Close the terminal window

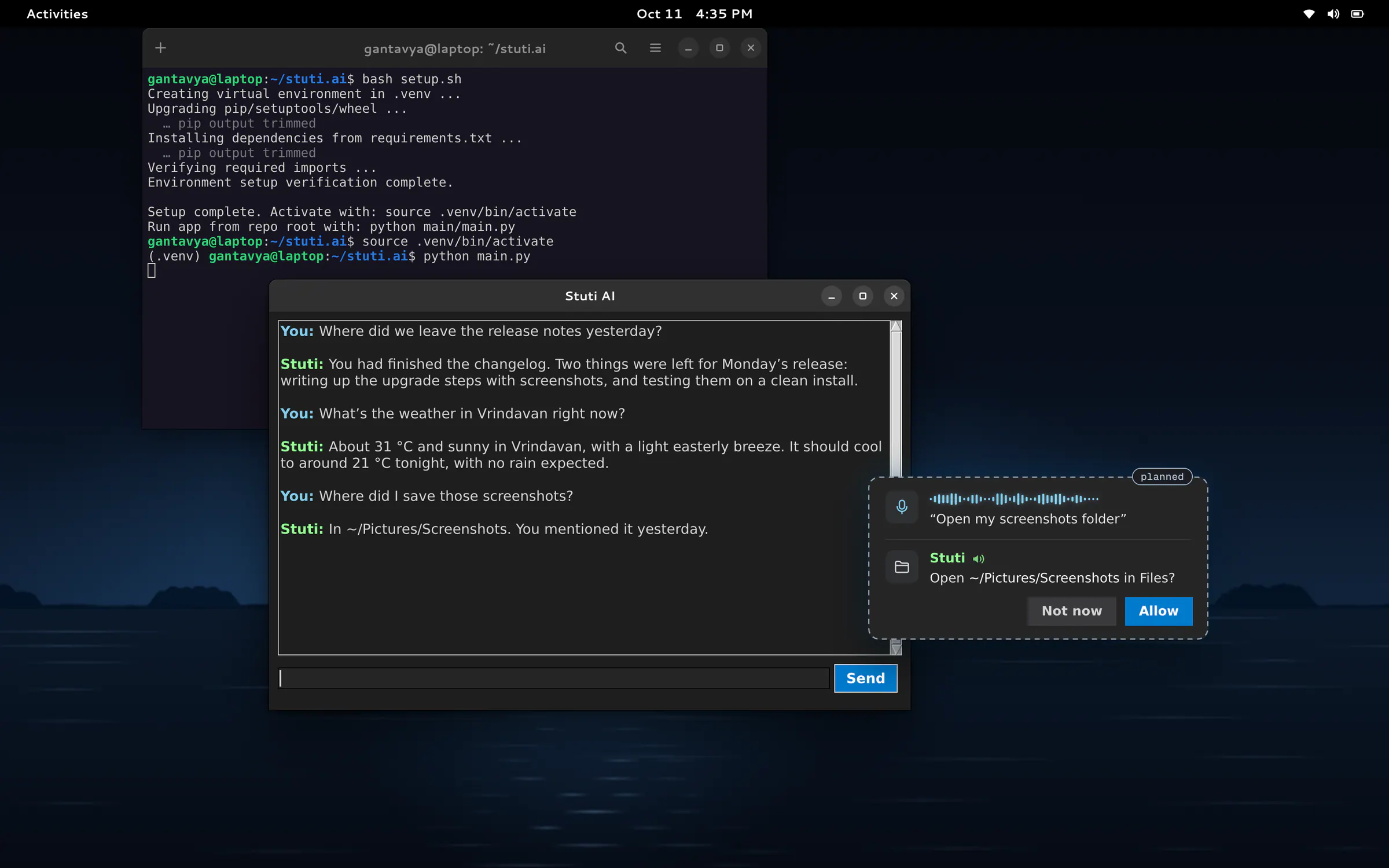(751, 48)
